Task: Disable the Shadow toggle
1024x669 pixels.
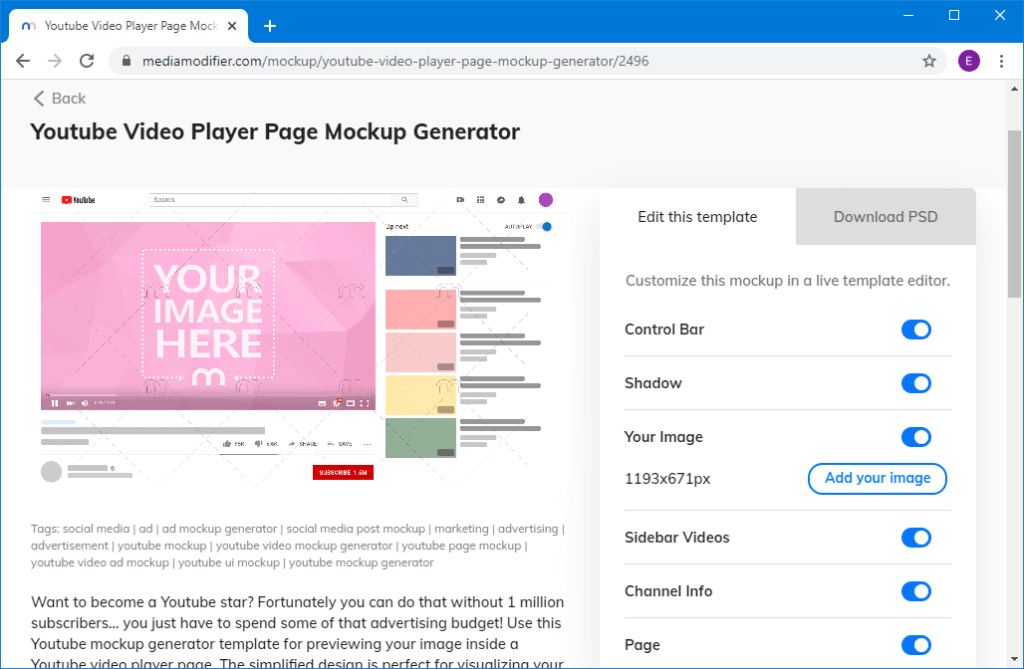Action: pyautogui.click(x=916, y=383)
